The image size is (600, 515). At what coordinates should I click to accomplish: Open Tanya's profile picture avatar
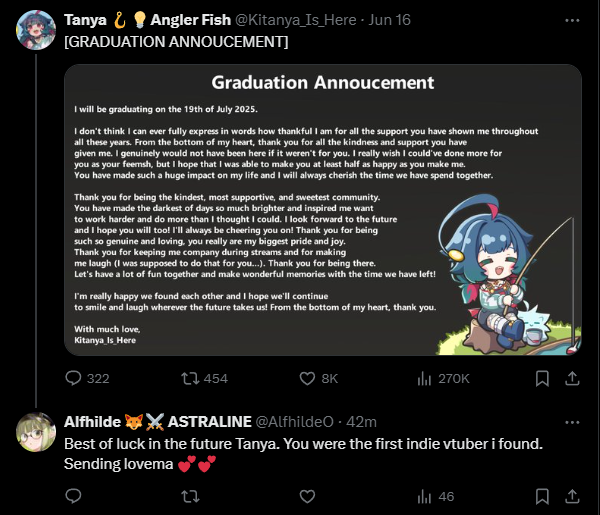click(x=36, y=30)
